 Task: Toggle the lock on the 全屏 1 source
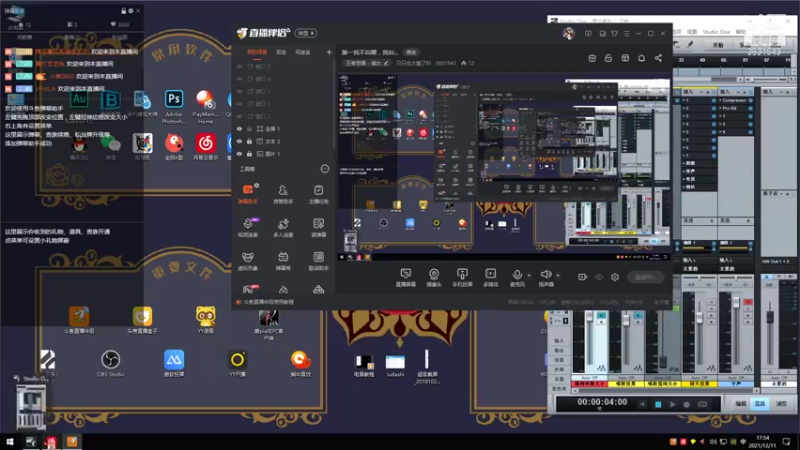pyautogui.click(x=249, y=129)
